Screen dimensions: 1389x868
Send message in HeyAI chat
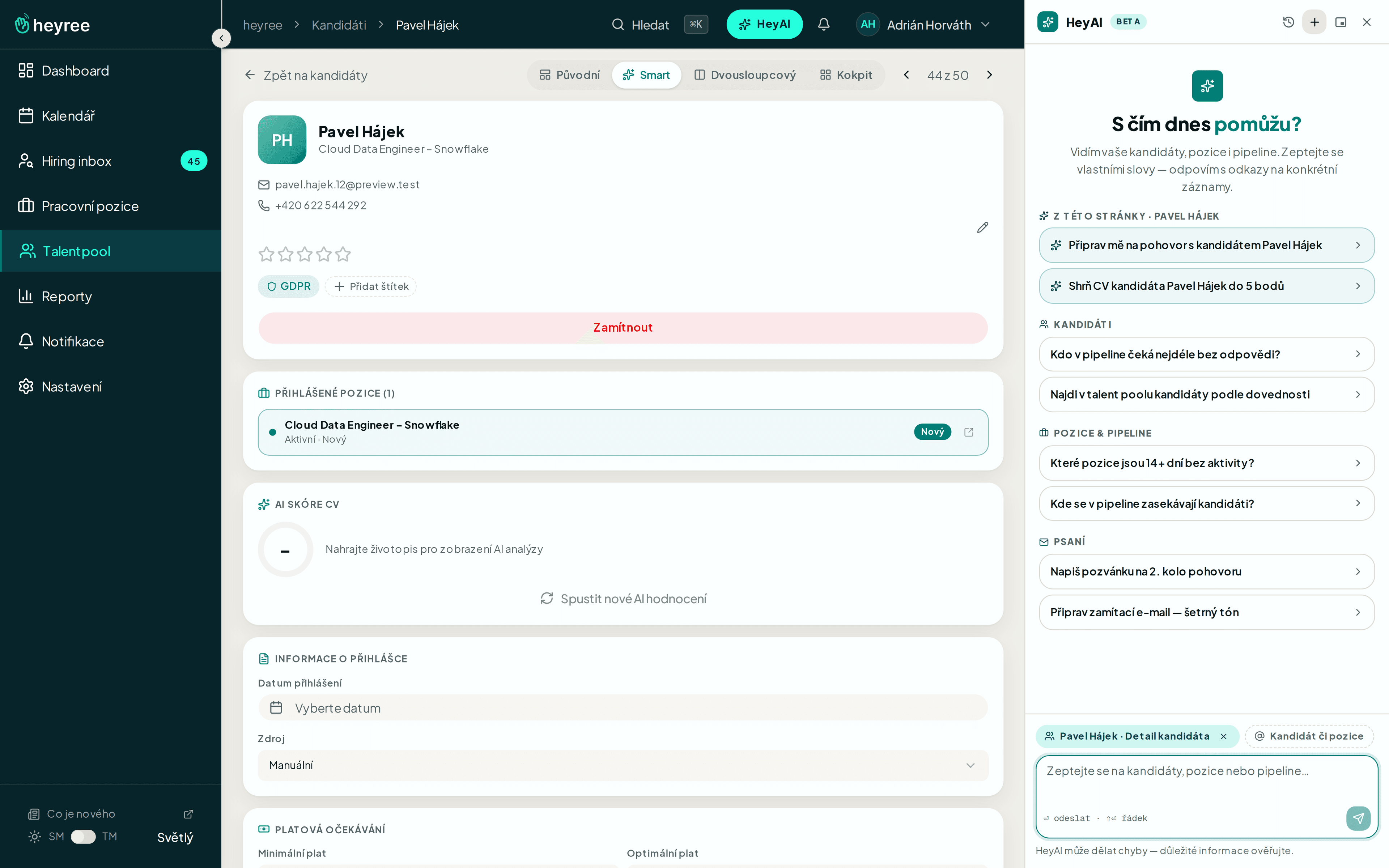pos(1358,818)
